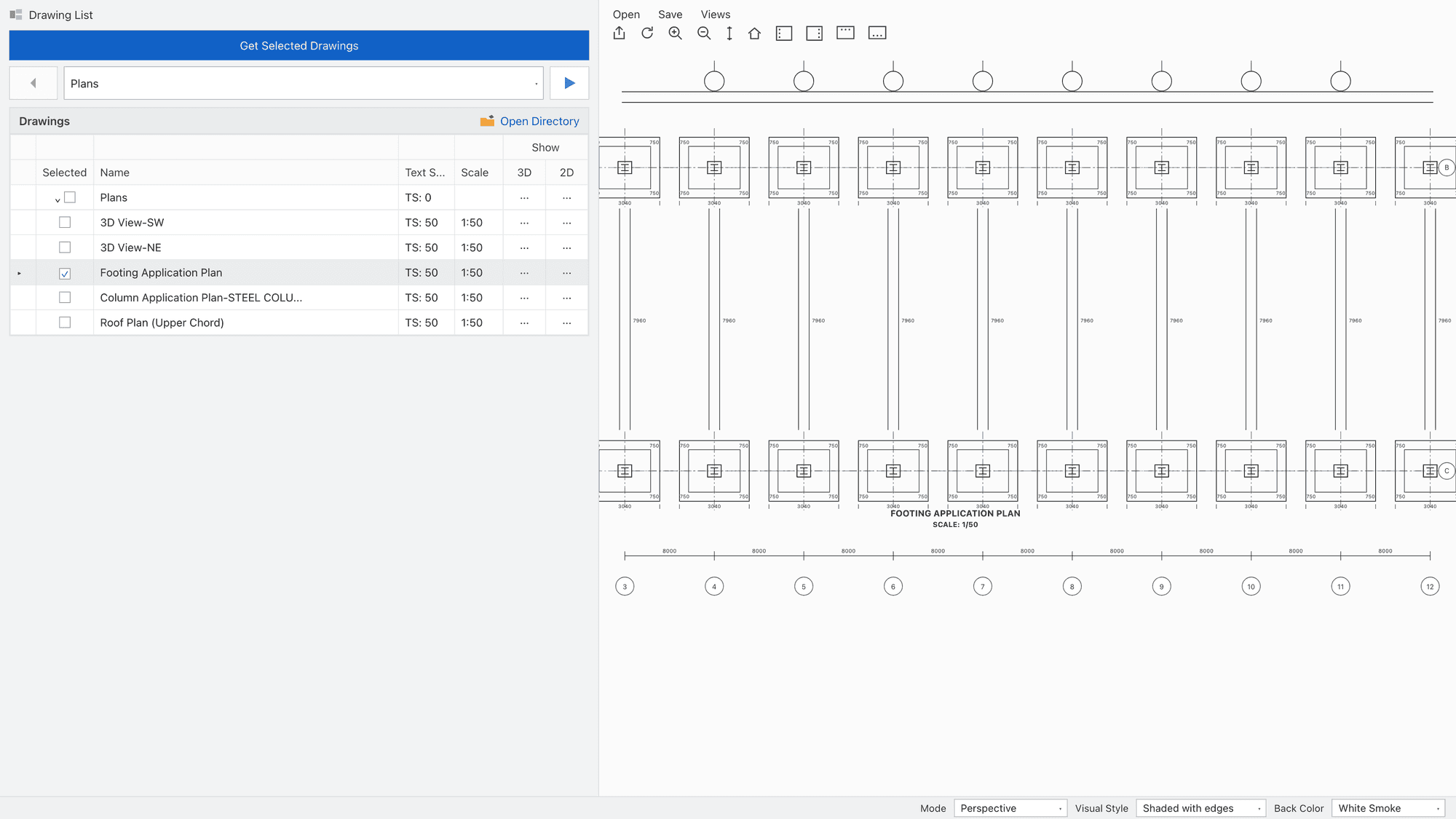Click the Drawing List panel icon

point(16,15)
